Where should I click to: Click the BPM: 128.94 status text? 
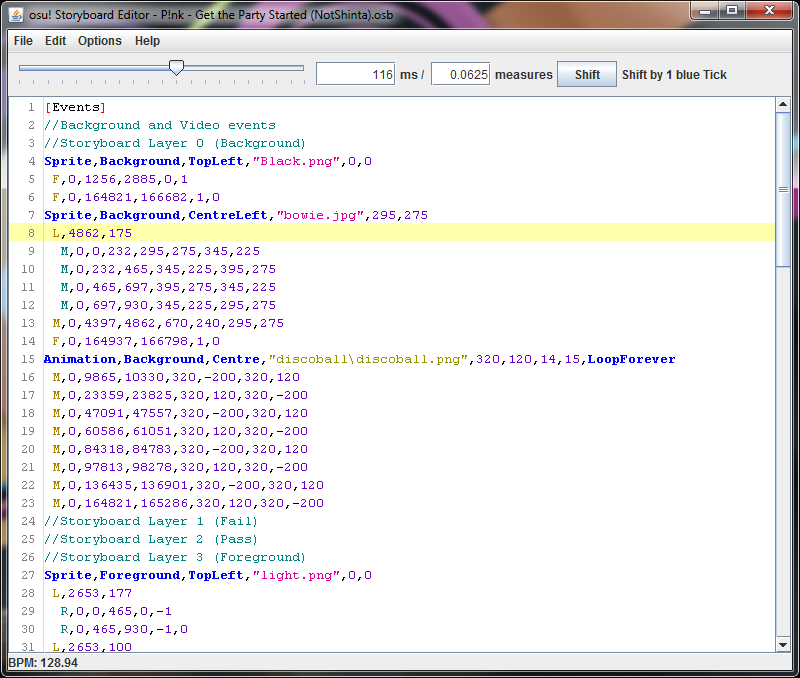[x=43, y=663]
